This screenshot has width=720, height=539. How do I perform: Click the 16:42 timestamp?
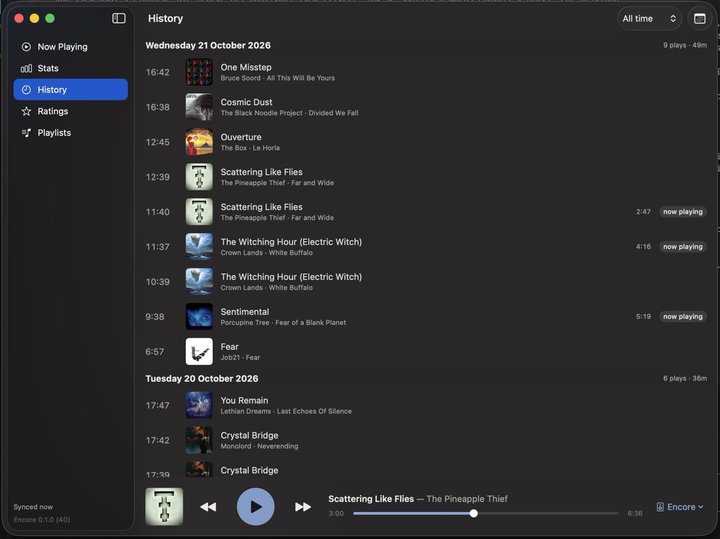coord(158,72)
